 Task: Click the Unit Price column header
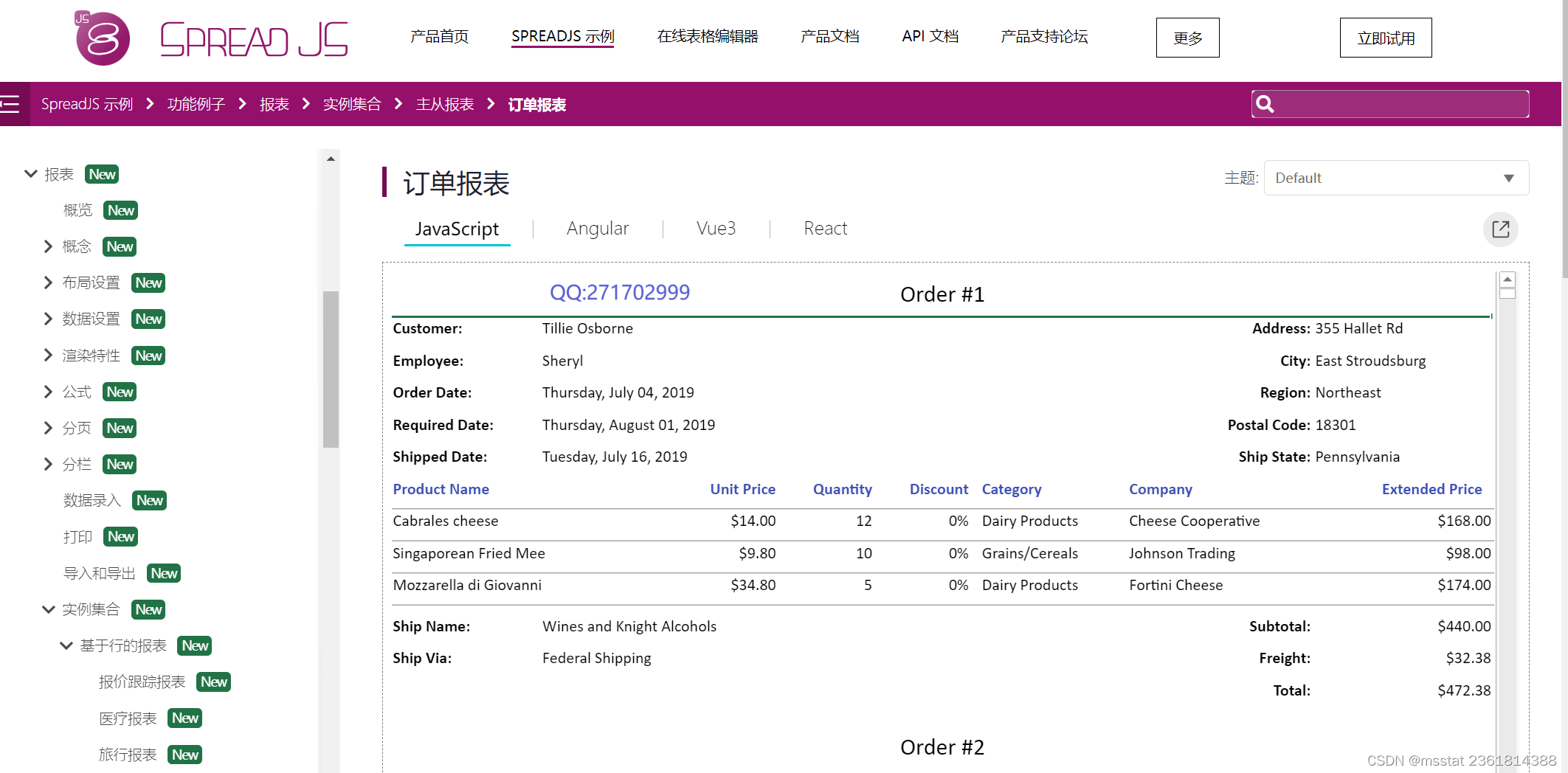pyautogui.click(x=742, y=489)
